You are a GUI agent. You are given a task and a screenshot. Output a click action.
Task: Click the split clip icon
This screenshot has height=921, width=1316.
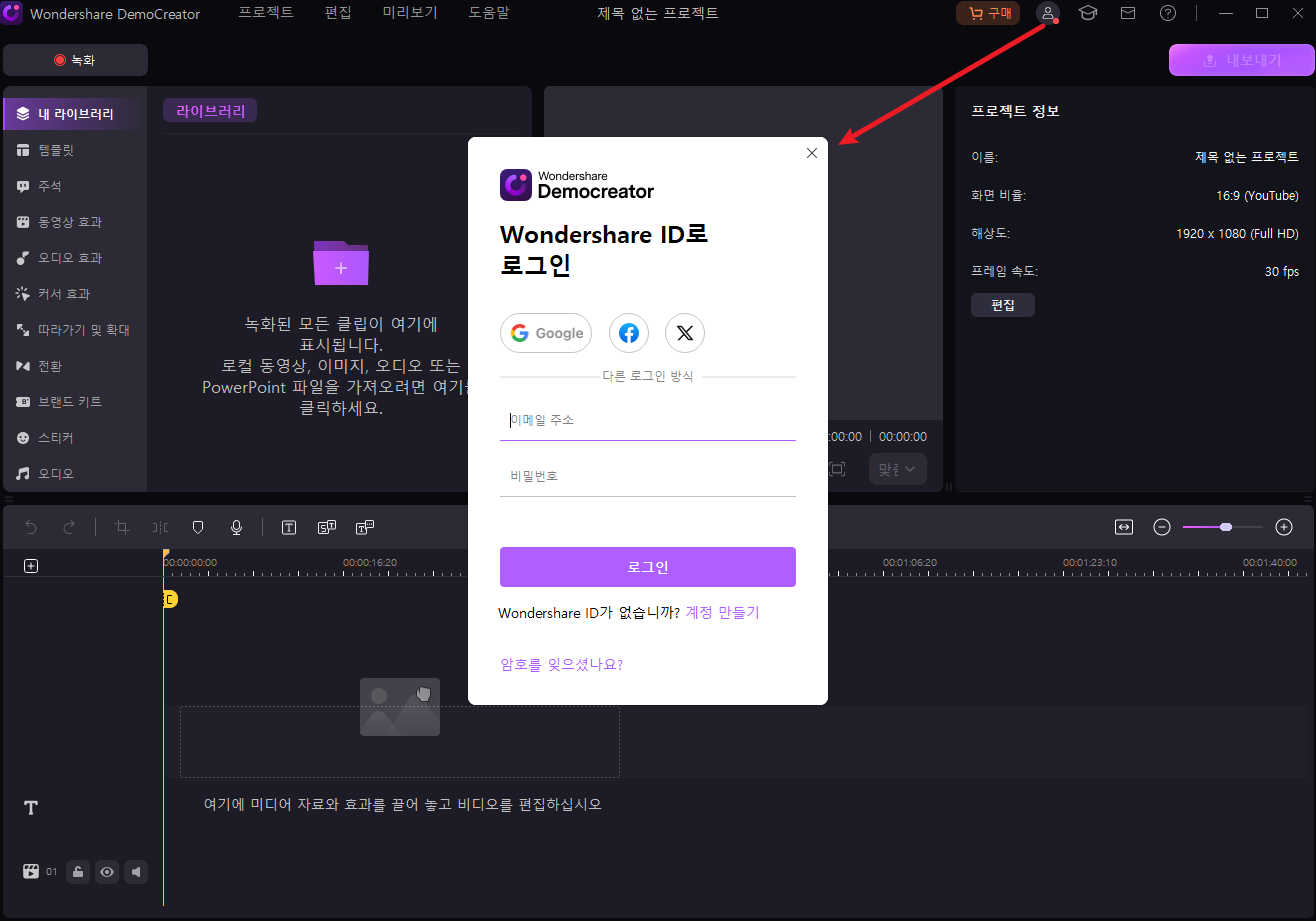pyautogui.click(x=160, y=527)
